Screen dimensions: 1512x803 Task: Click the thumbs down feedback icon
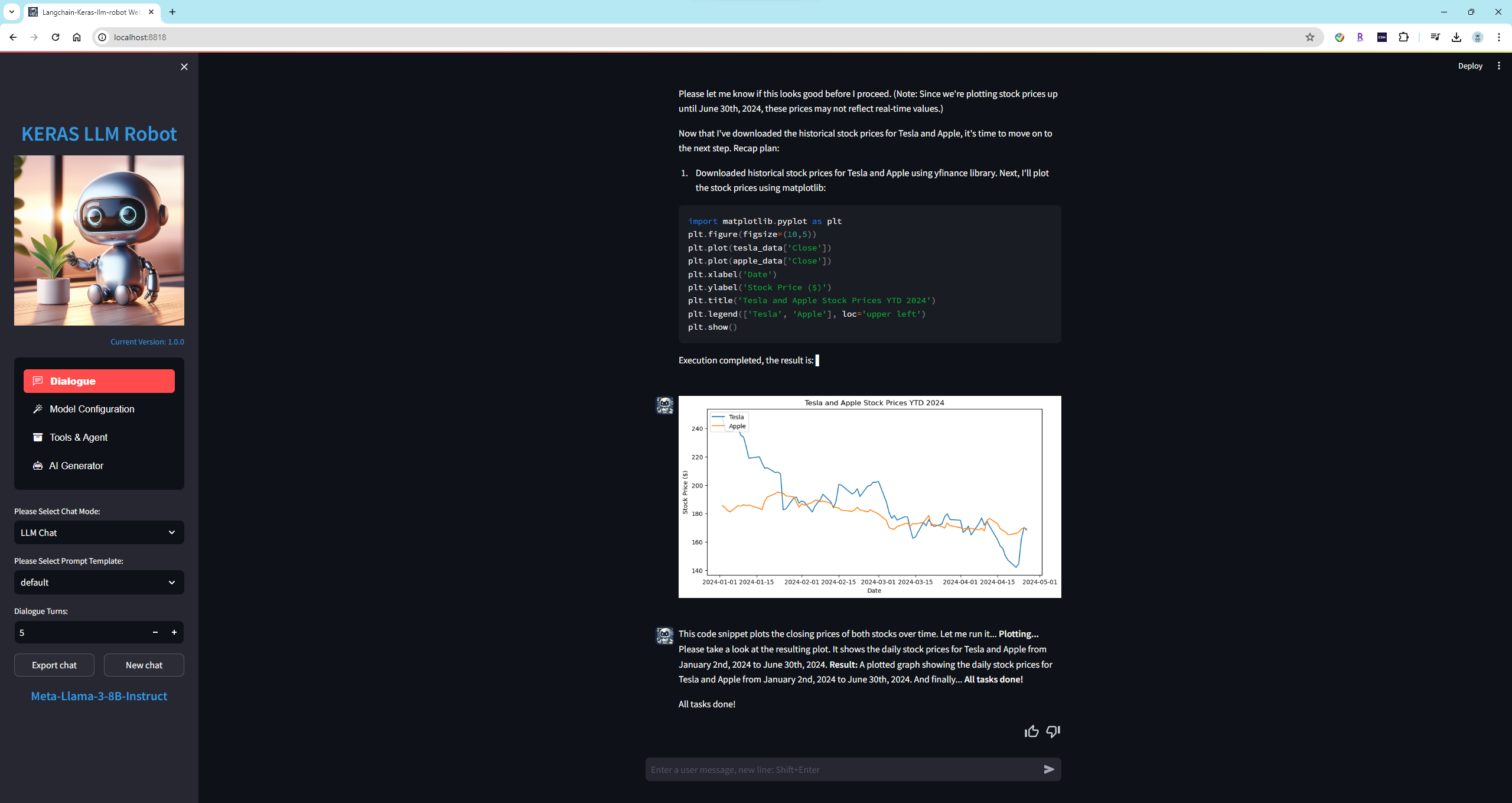pos(1052,732)
